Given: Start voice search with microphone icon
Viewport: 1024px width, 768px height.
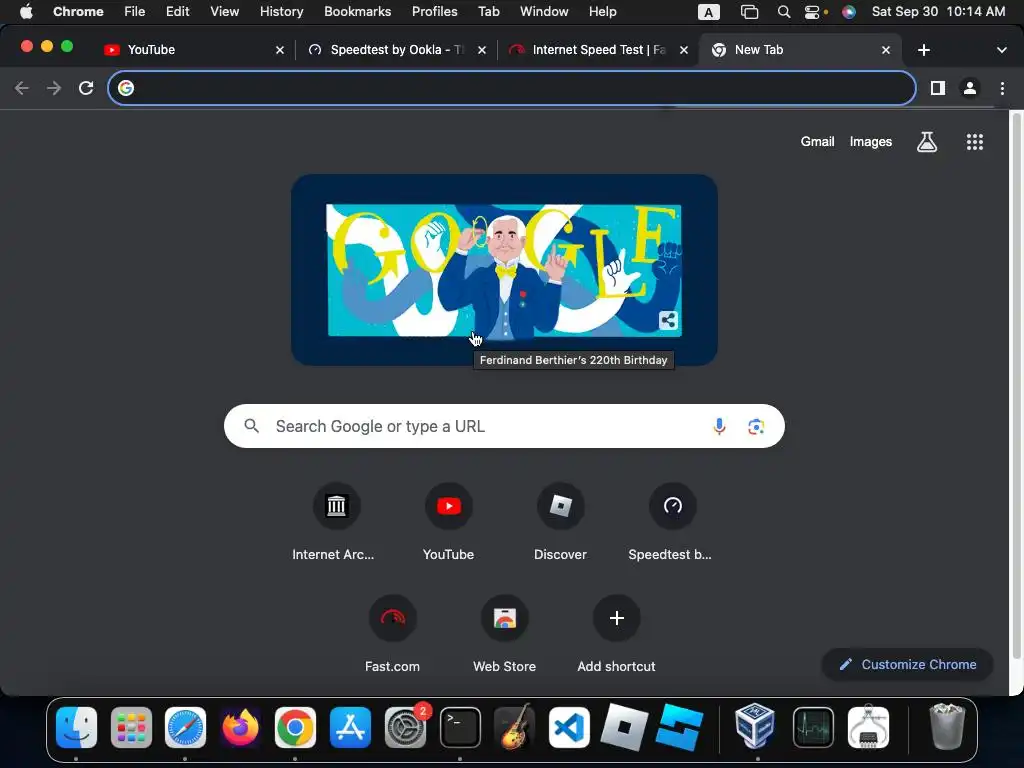Looking at the screenshot, I should 719,426.
